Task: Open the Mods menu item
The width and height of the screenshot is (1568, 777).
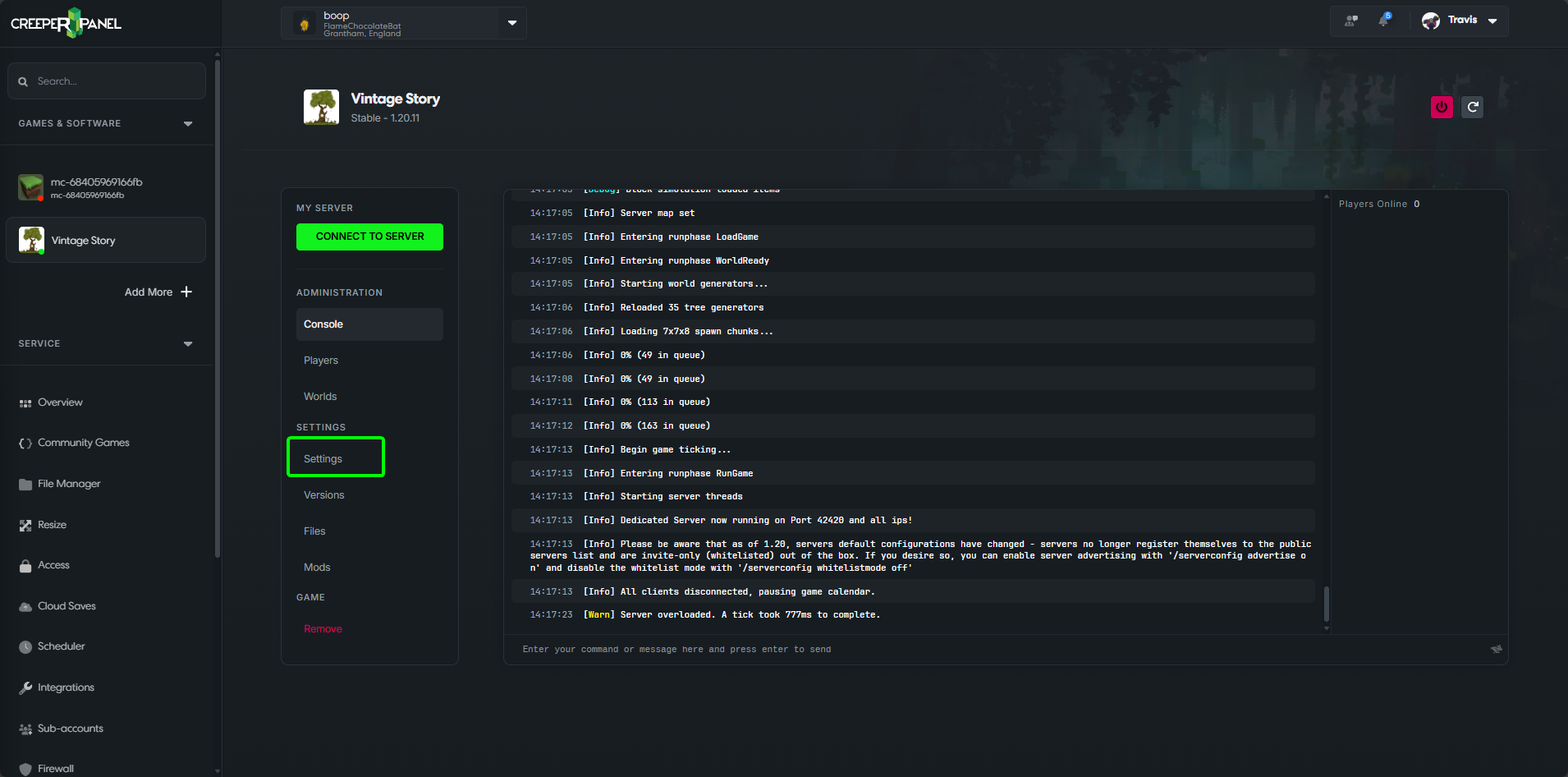Action: [317, 568]
